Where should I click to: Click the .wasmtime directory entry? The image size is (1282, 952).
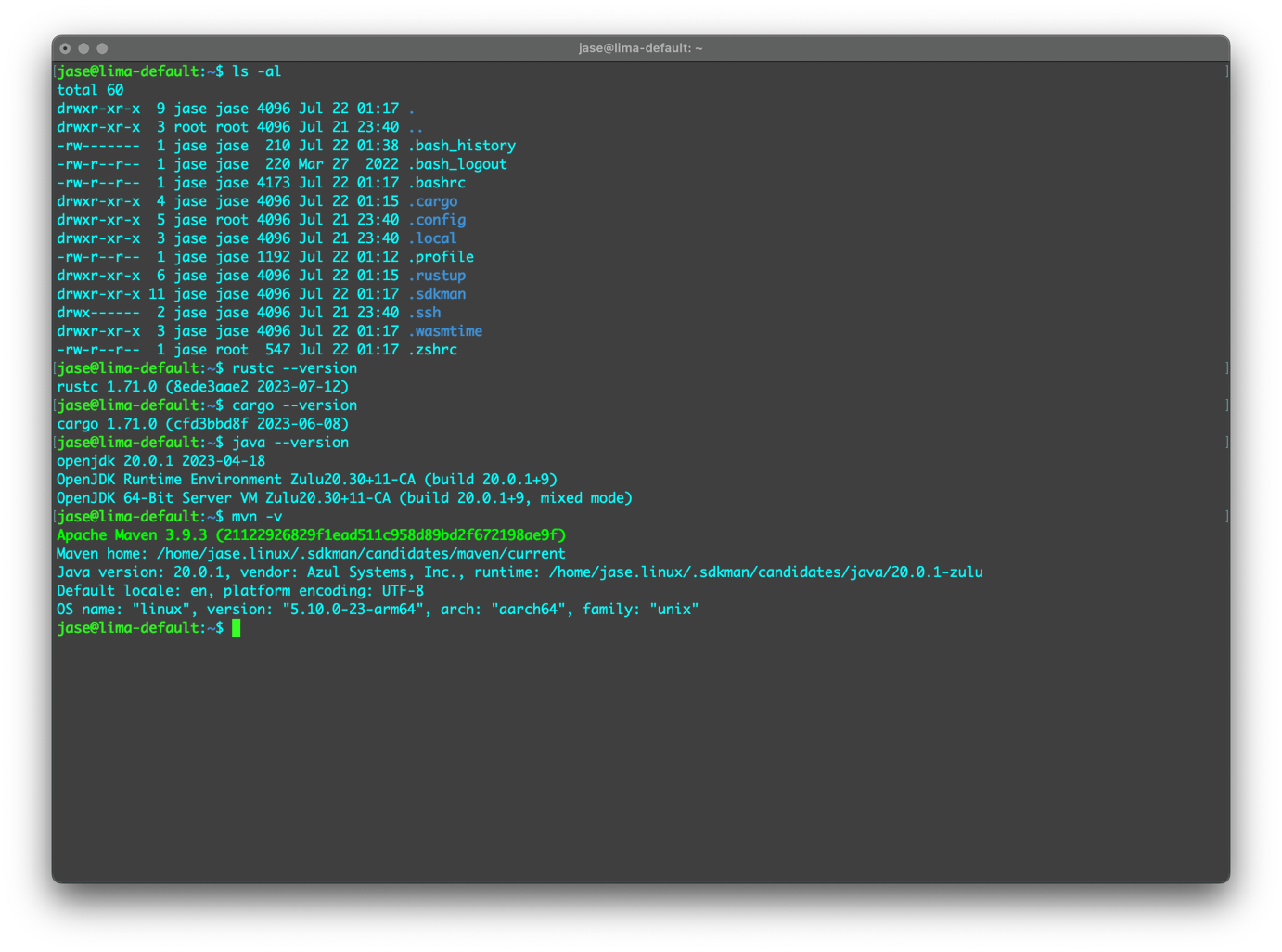click(445, 331)
